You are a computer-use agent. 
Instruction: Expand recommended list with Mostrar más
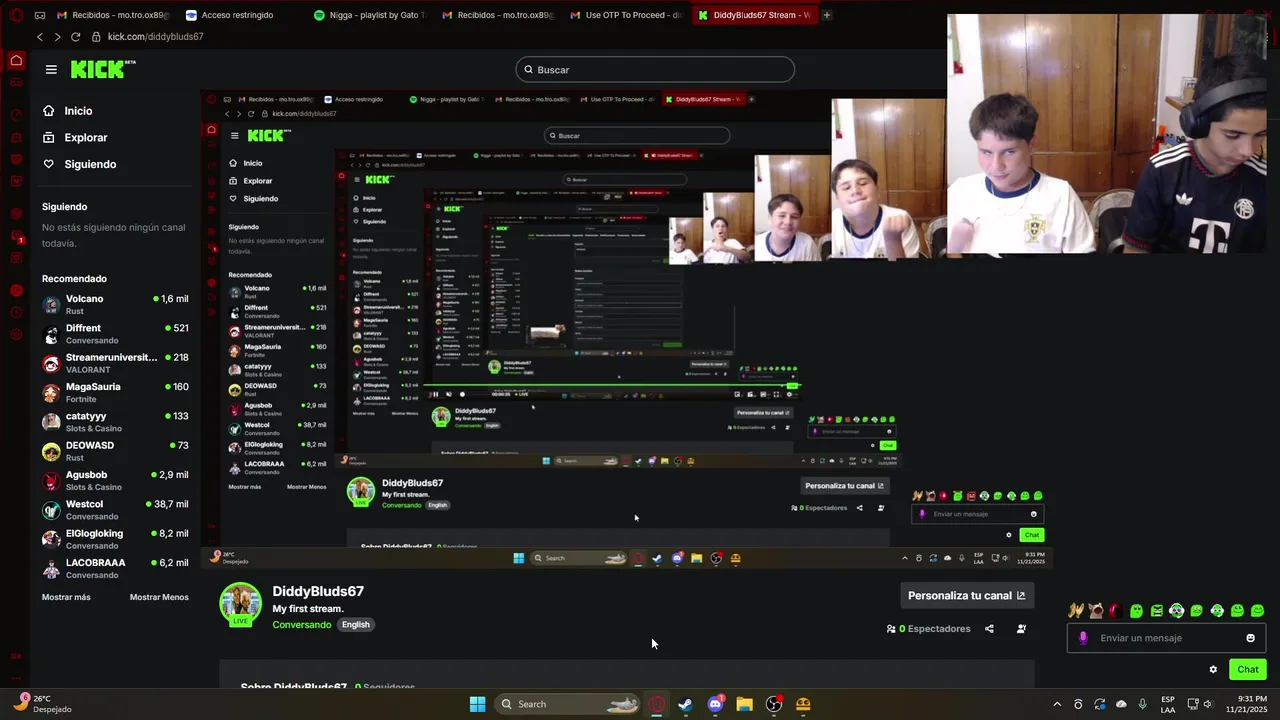point(66,597)
